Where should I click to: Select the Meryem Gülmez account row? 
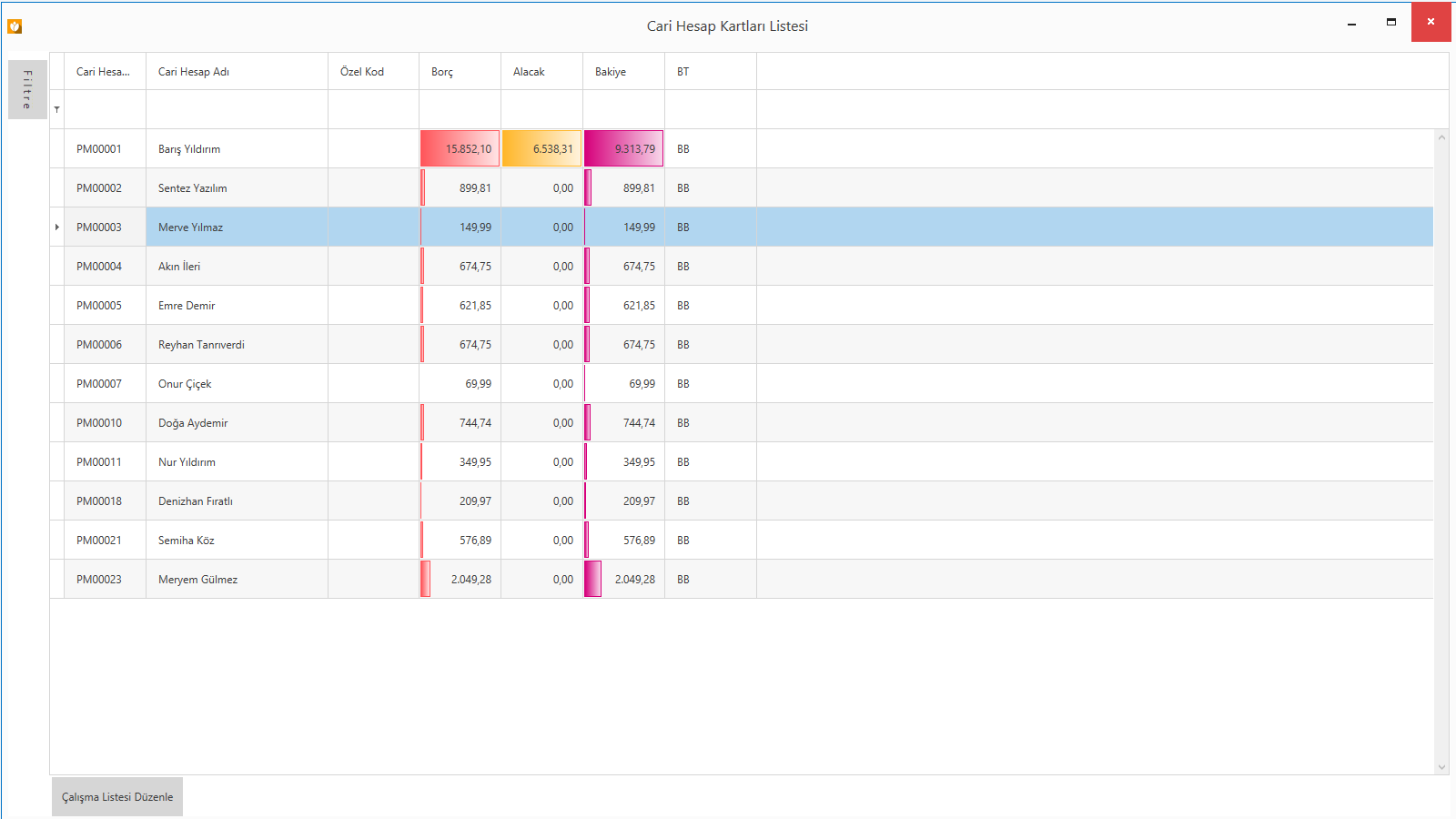point(197,580)
